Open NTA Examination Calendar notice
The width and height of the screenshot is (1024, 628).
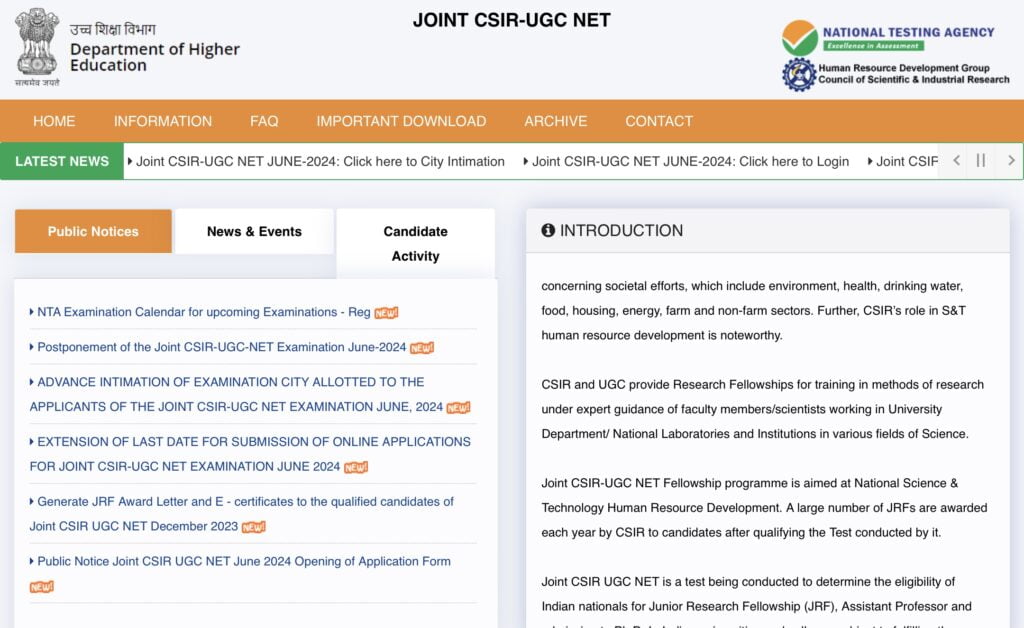[x=203, y=312]
